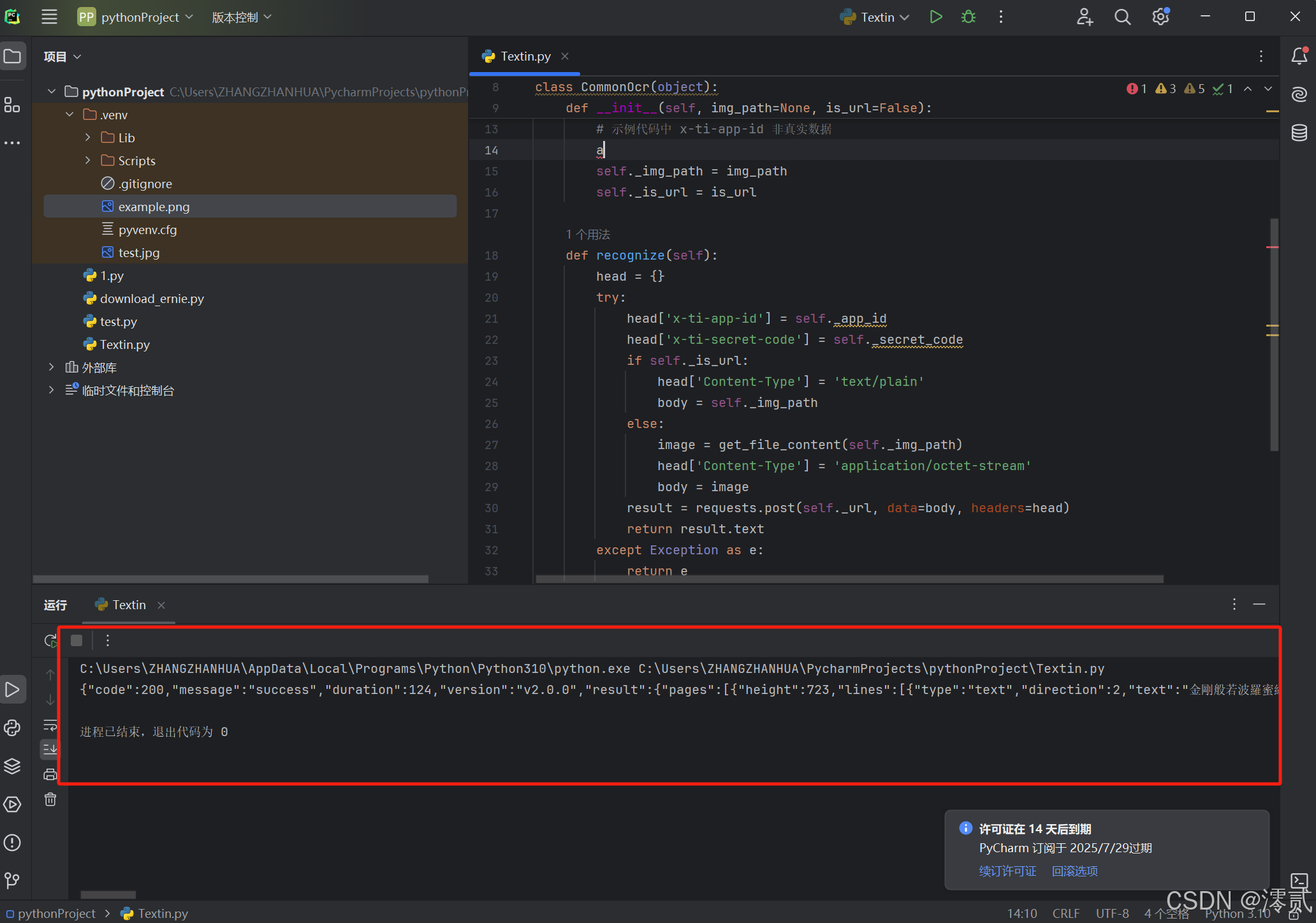The image size is (1316, 923).
Task: Open download_ernie.py in the project tree
Action: coord(152,299)
